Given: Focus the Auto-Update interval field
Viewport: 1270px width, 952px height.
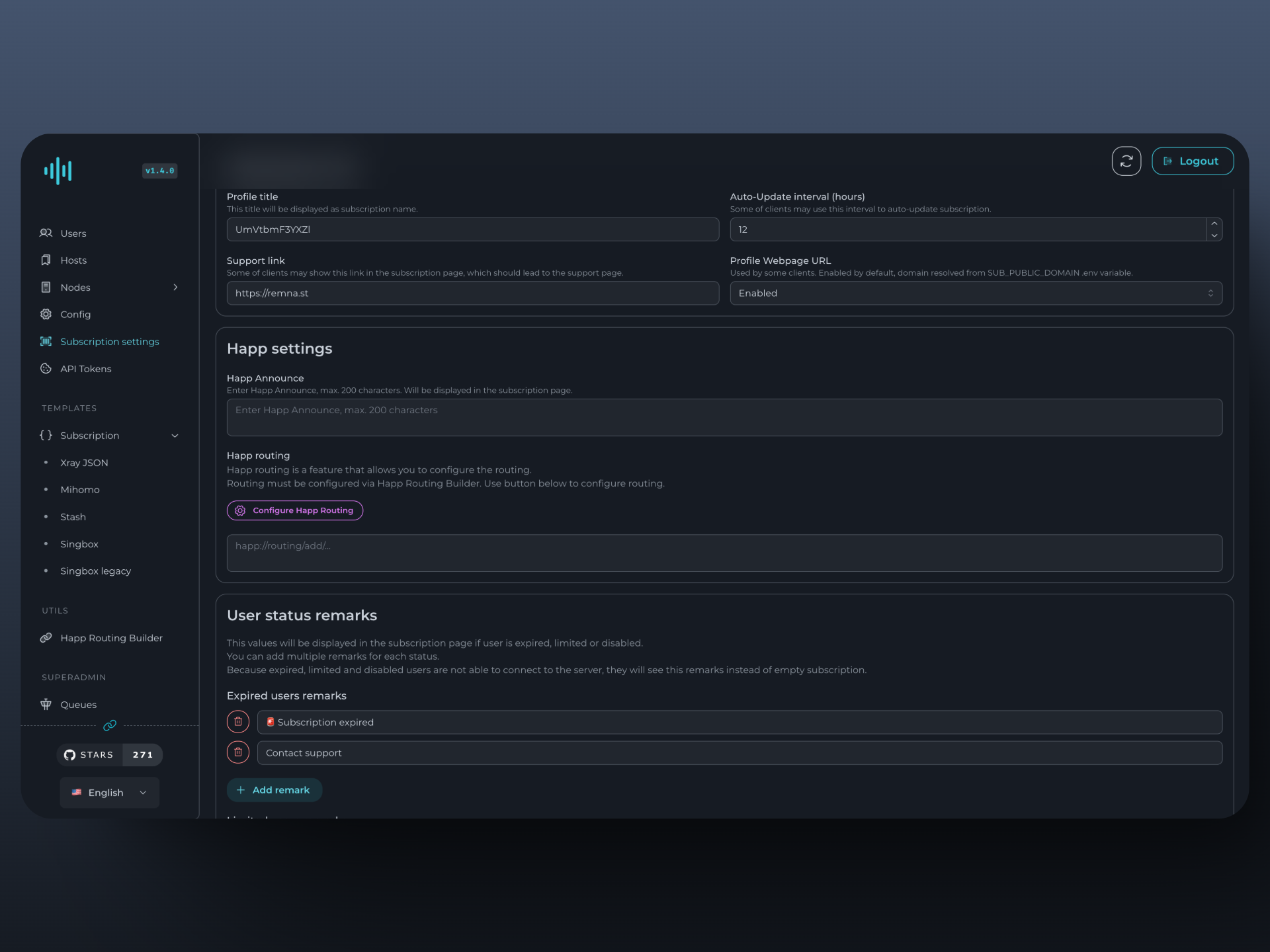Looking at the screenshot, I should pos(967,229).
